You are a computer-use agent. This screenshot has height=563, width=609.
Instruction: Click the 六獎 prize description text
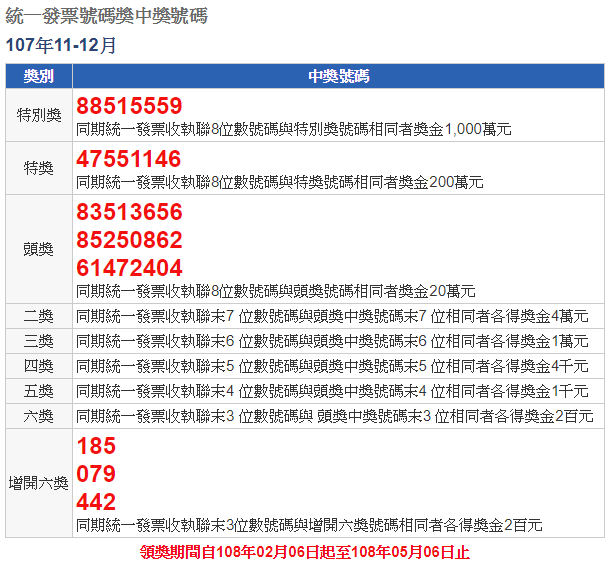(x=335, y=416)
